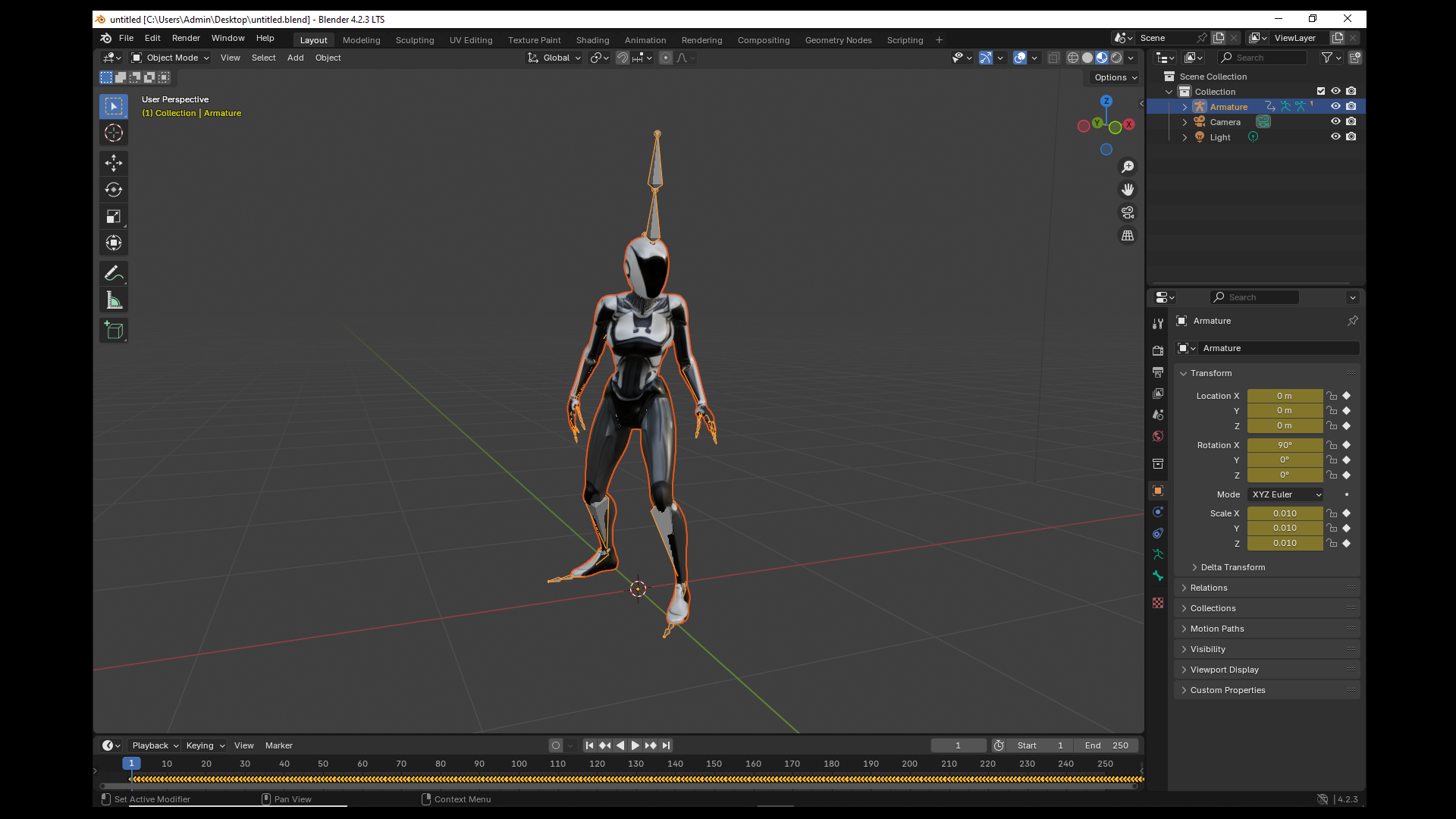1456x819 pixels.
Task: Click the viewport zoom magnifier icon
Action: point(1128,167)
